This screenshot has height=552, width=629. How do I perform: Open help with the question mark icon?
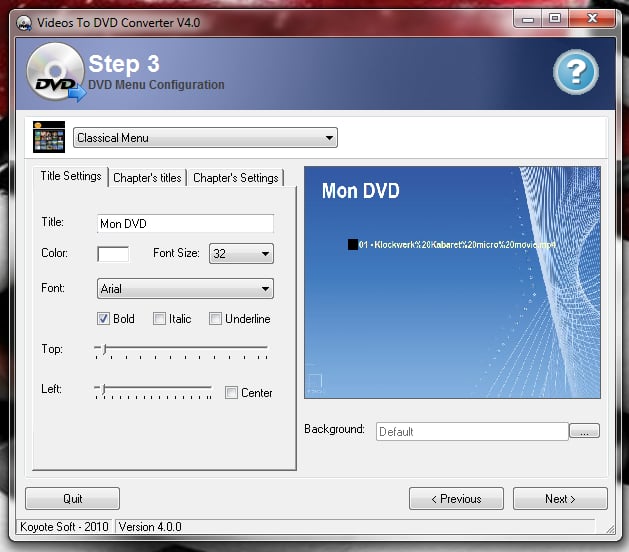click(x=576, y=72)
